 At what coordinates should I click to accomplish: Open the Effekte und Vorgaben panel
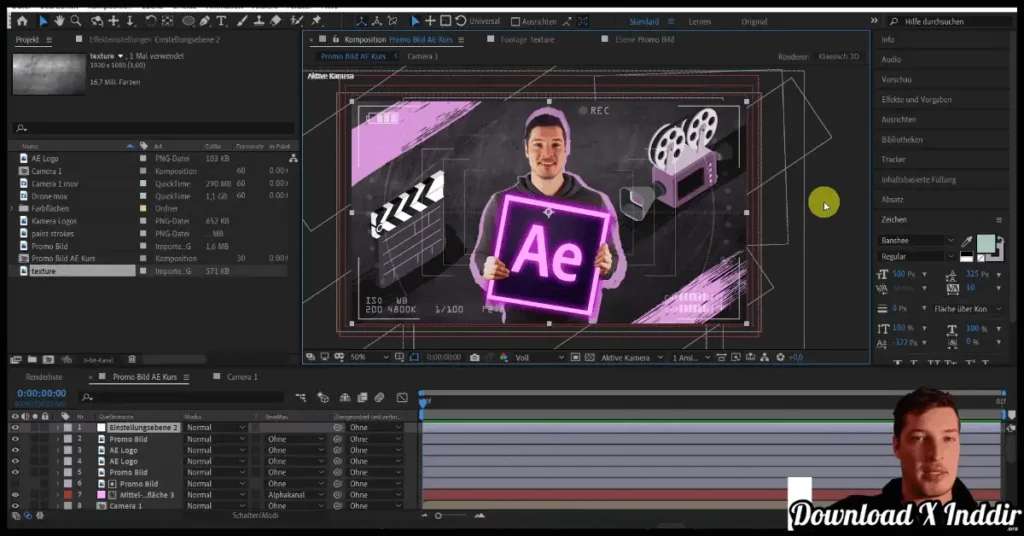tap(916, 100)
